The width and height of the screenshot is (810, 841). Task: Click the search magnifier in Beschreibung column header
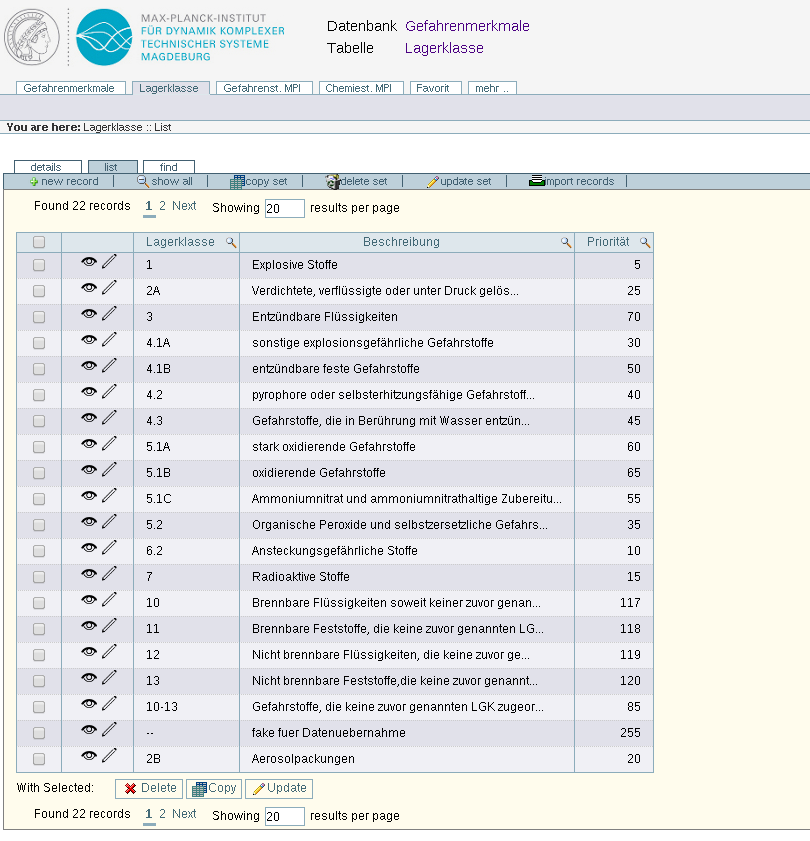pyautogui.click(x=566, y=242)
